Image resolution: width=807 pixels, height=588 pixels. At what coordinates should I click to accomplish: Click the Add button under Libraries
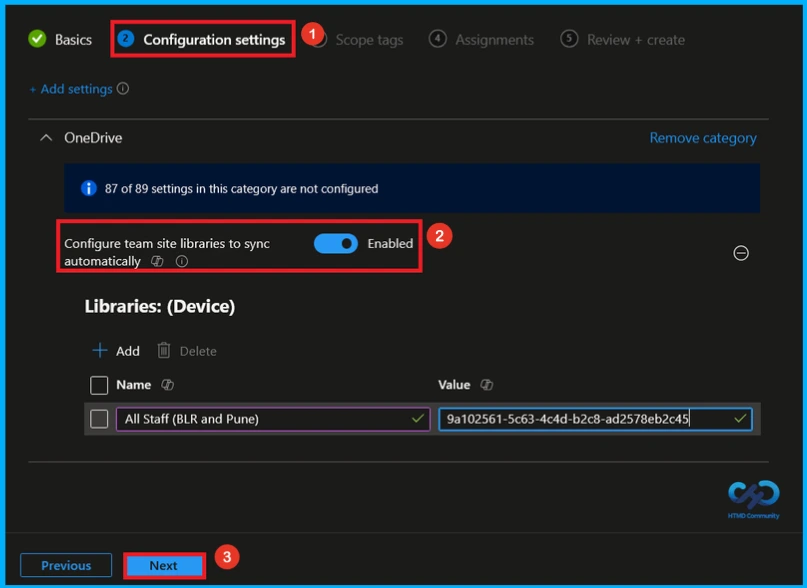point(116,351)
